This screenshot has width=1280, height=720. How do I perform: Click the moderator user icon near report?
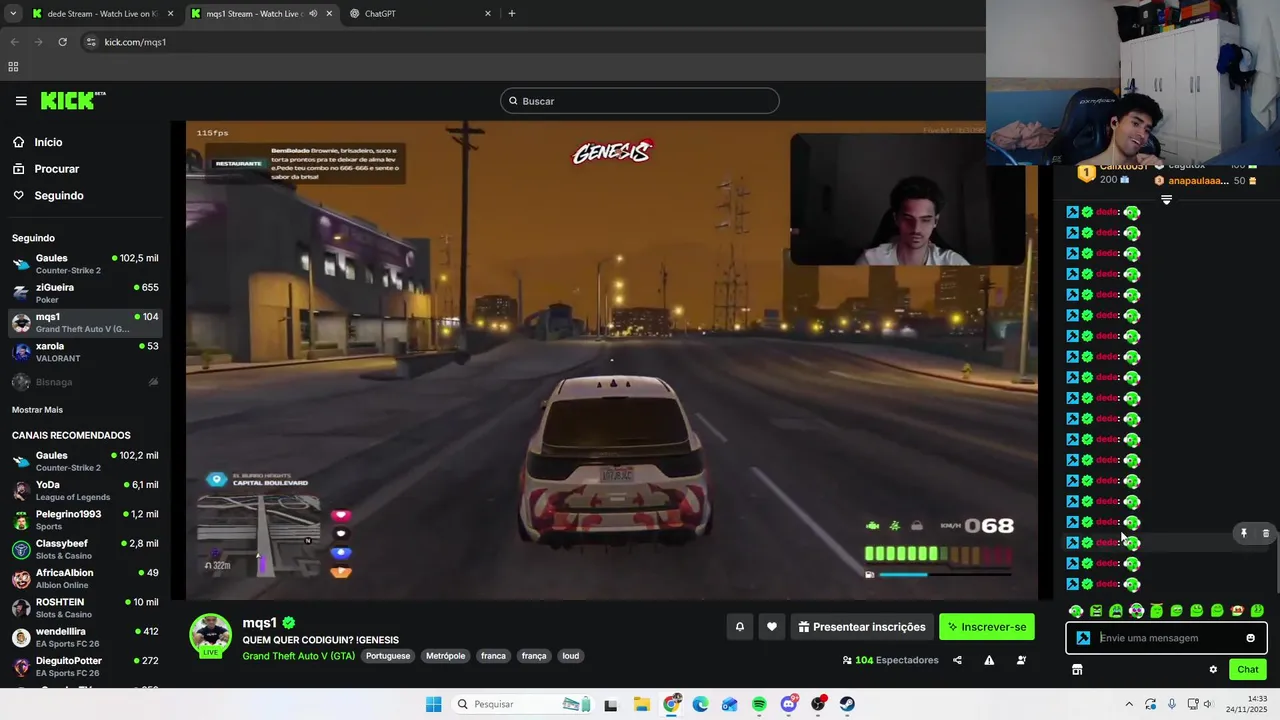point(1021,660)
